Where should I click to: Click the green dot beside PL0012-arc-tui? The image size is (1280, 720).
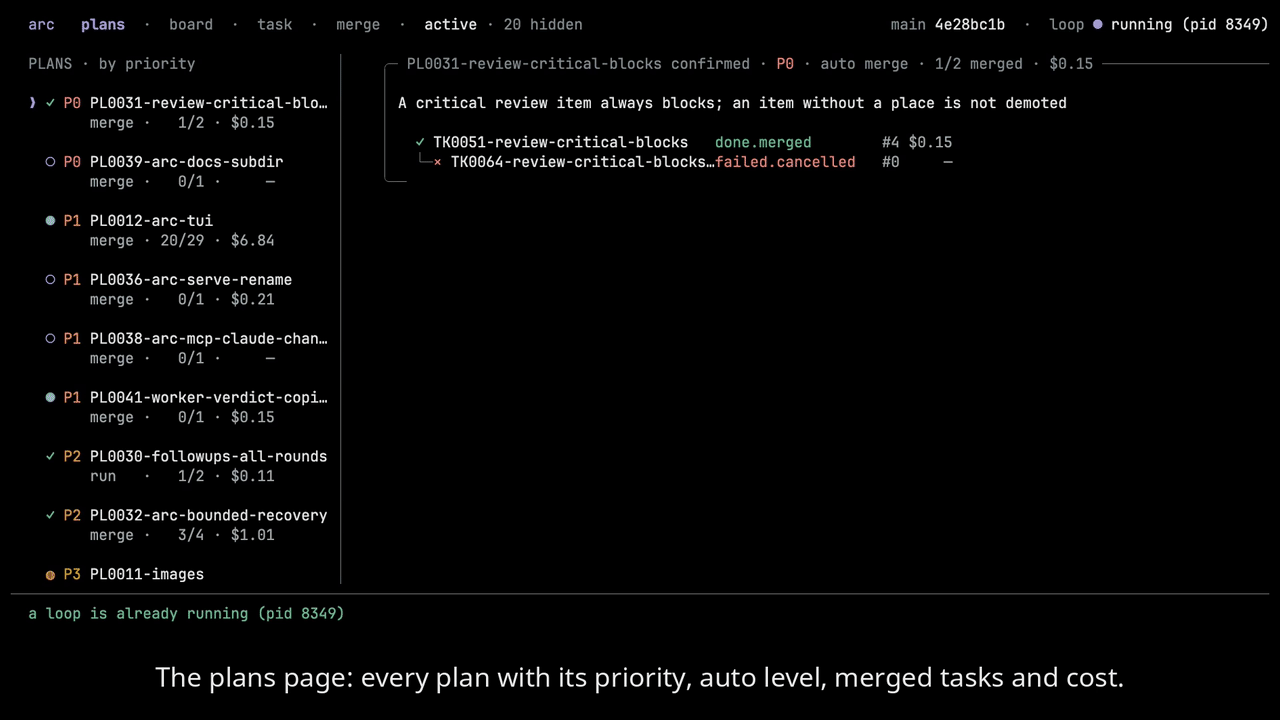pyautogui.click(x=50, y=221)
